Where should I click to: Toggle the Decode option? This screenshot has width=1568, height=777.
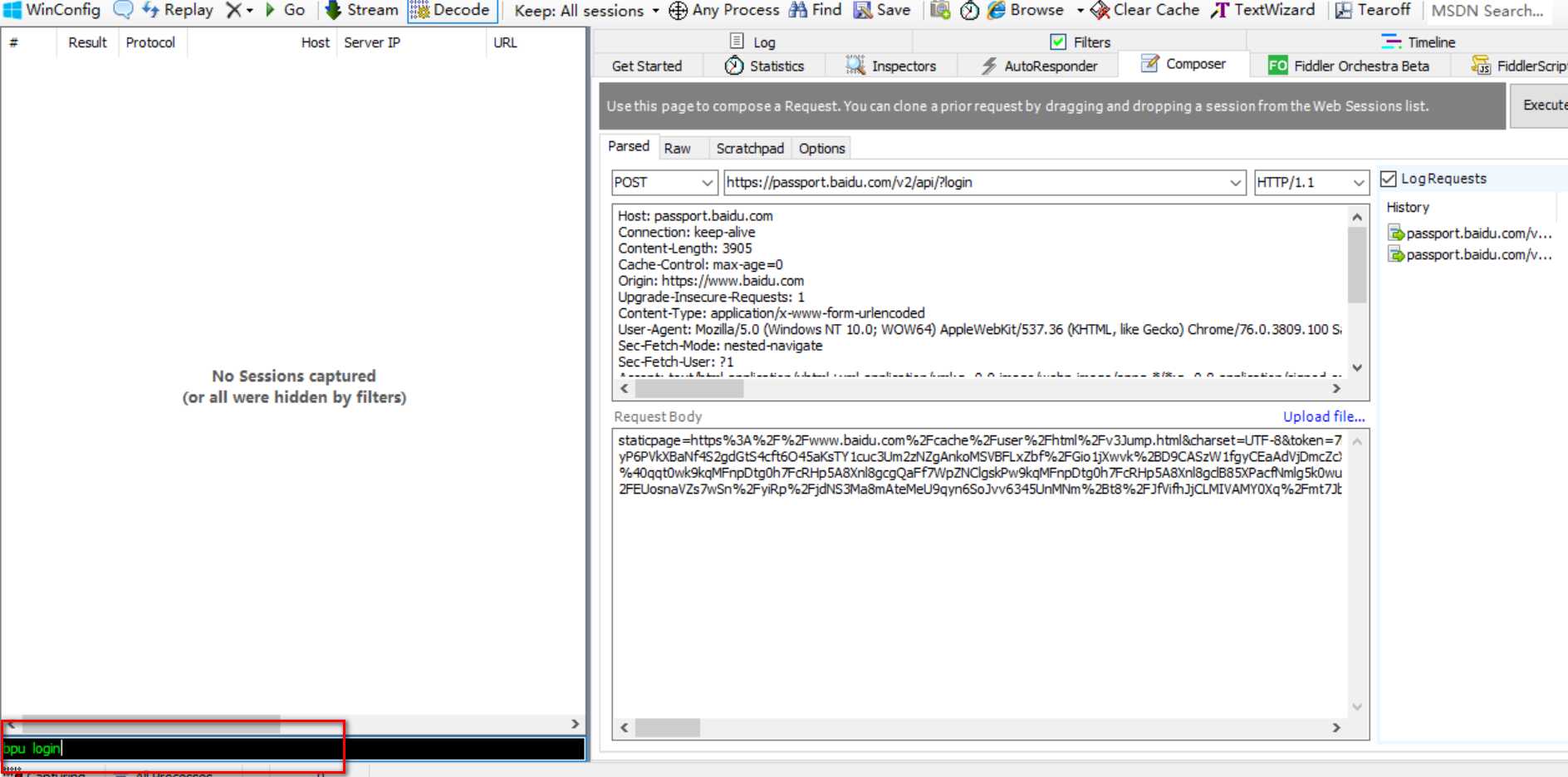[x=451, y=10]
